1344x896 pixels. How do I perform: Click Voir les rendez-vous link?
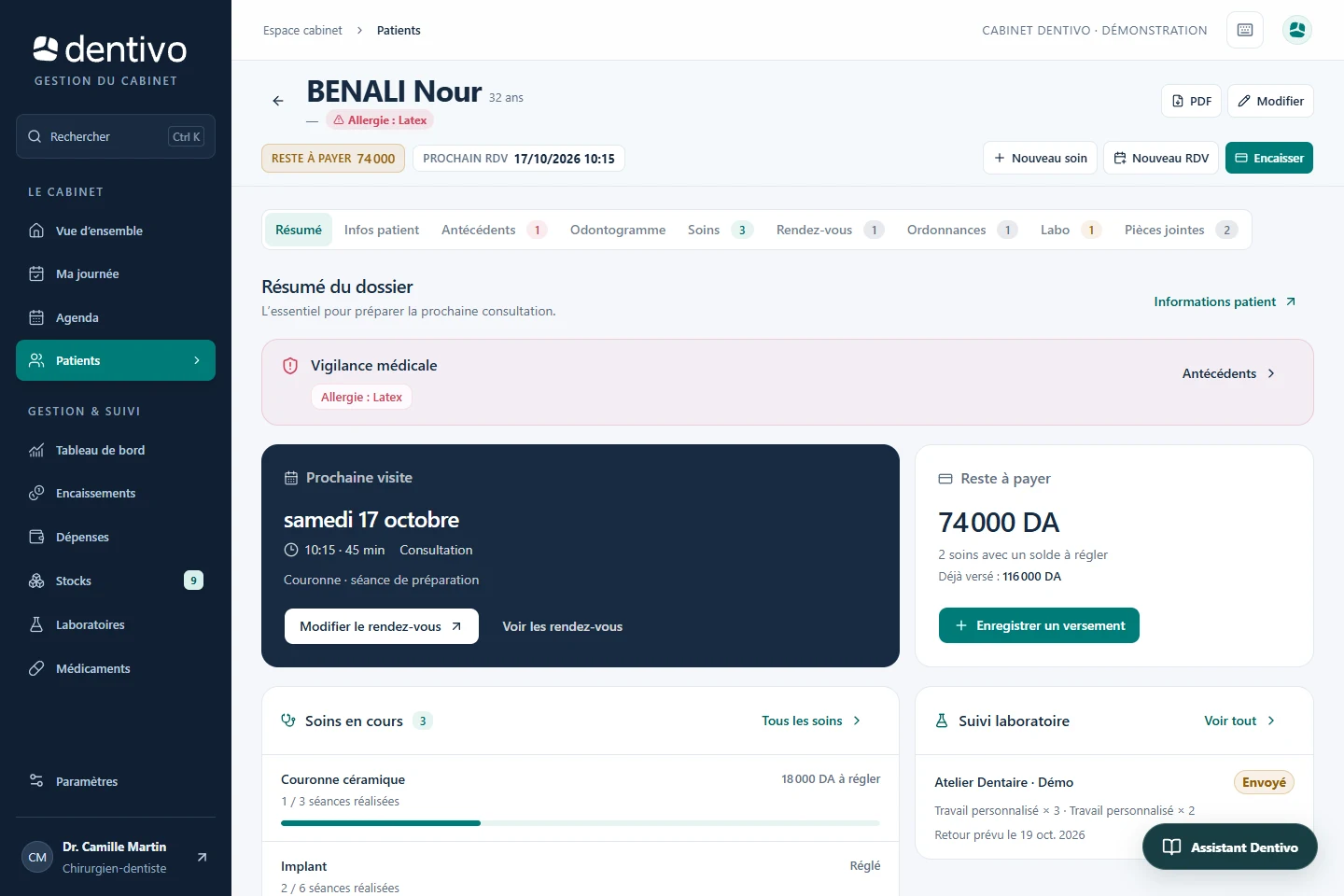tap(563, 626)
